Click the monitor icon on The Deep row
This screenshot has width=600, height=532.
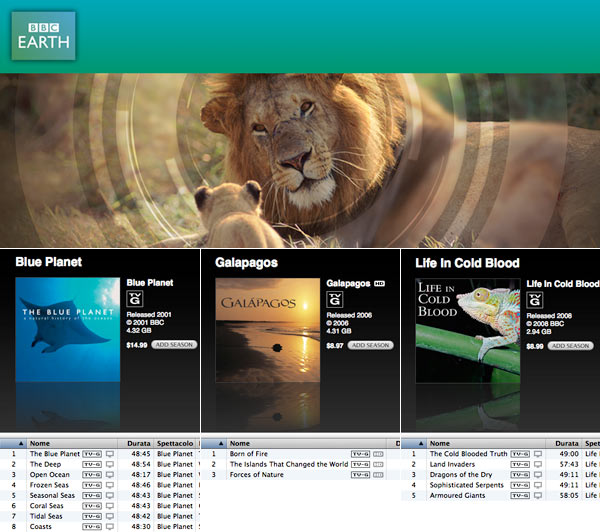[x=110, y=464]
